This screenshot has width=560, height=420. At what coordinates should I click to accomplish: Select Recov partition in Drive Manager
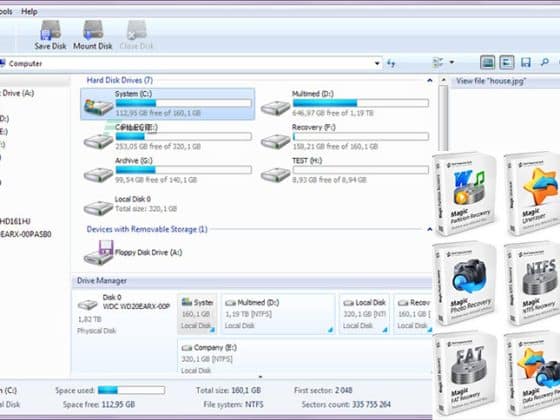(x=413, y=314)
